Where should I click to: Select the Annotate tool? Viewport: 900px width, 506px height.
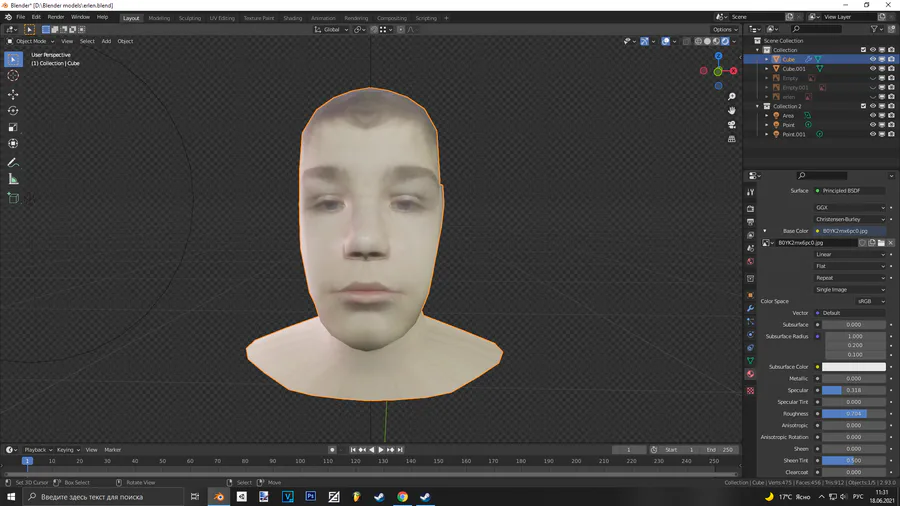click(13, 162)
